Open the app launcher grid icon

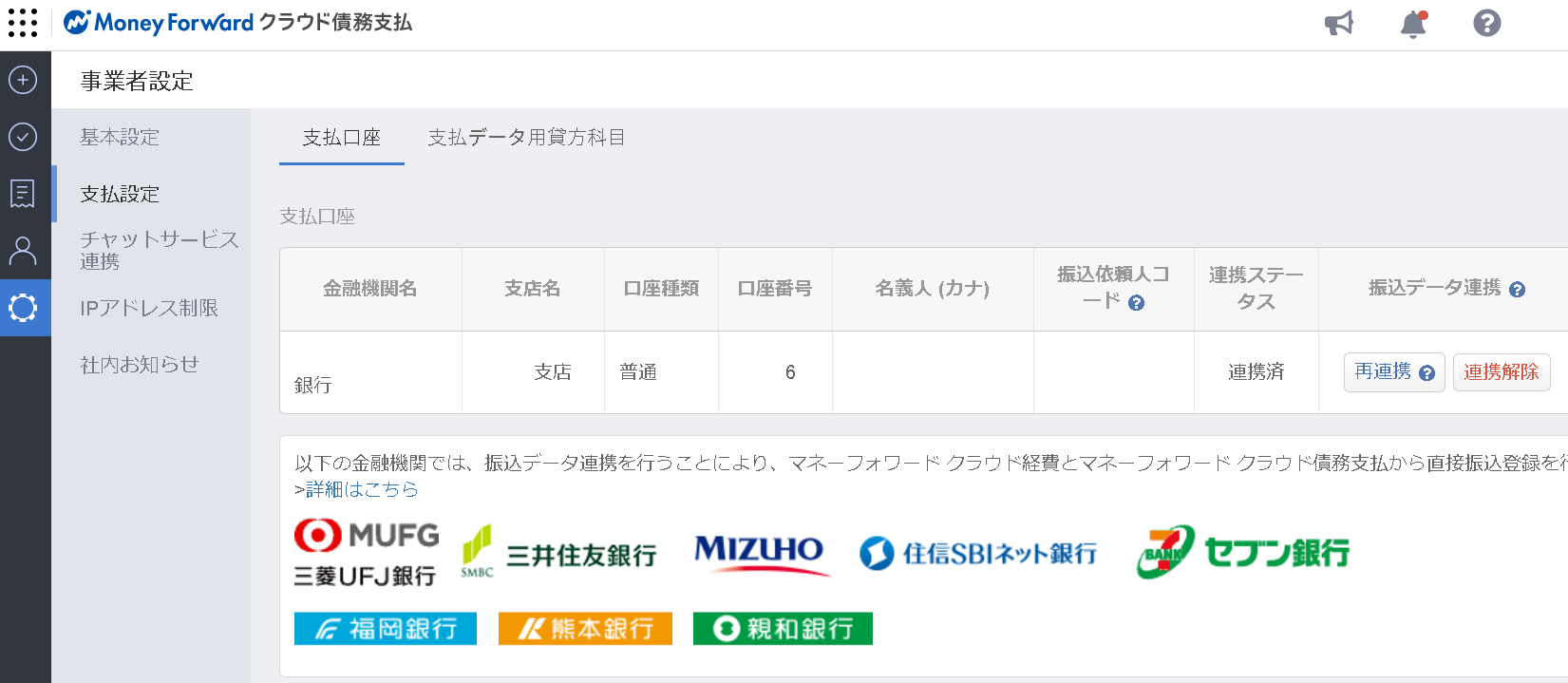23,23
